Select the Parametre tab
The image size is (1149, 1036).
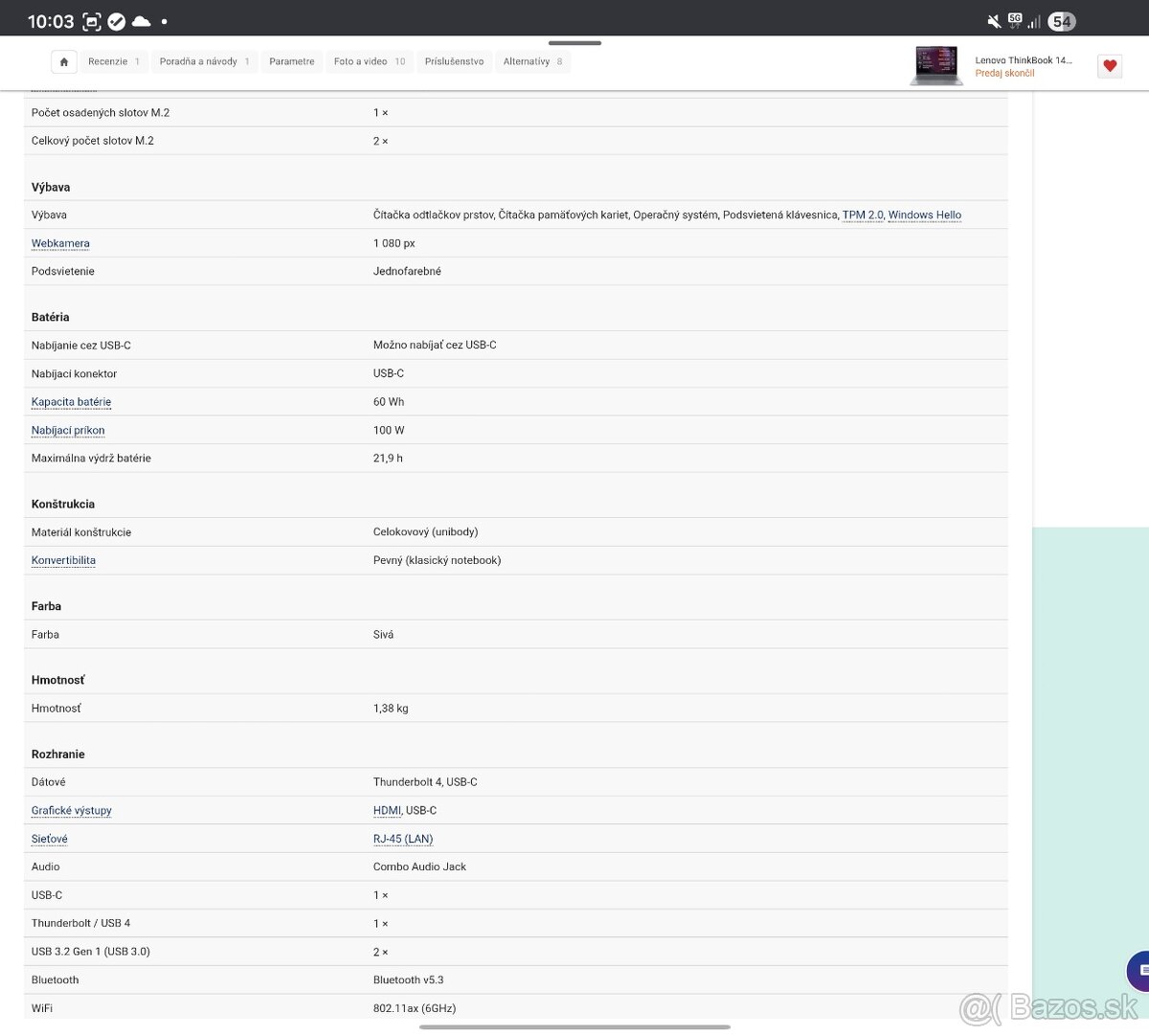click(292, 61)
